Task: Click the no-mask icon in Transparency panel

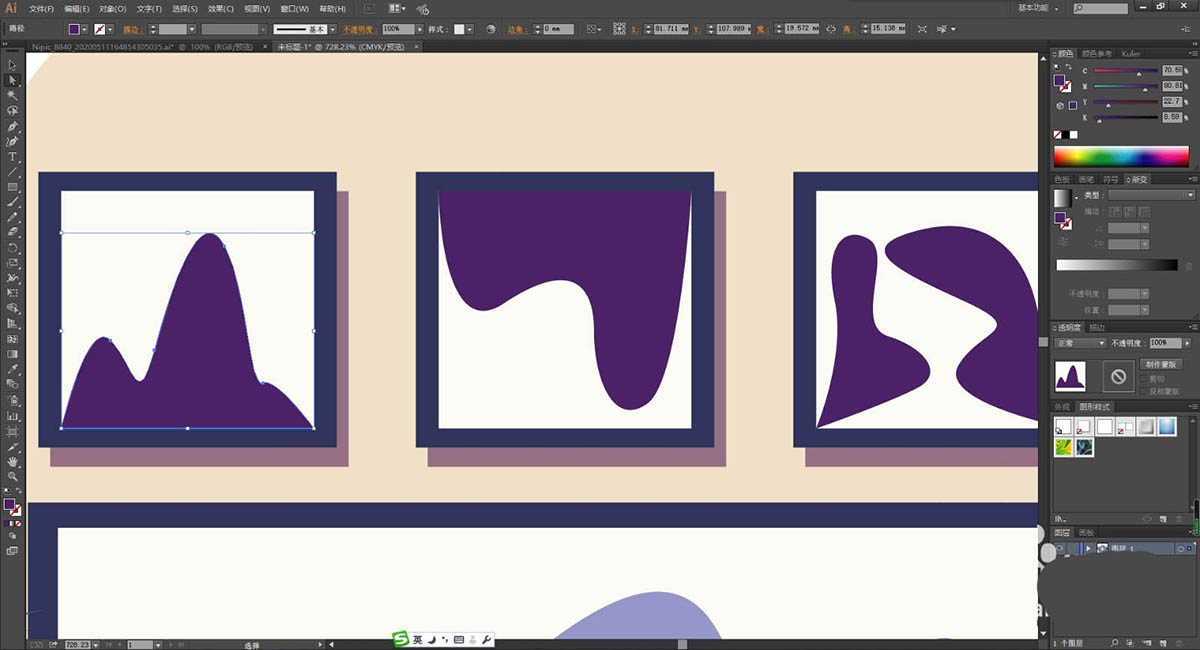Action: click(1119, 377)
